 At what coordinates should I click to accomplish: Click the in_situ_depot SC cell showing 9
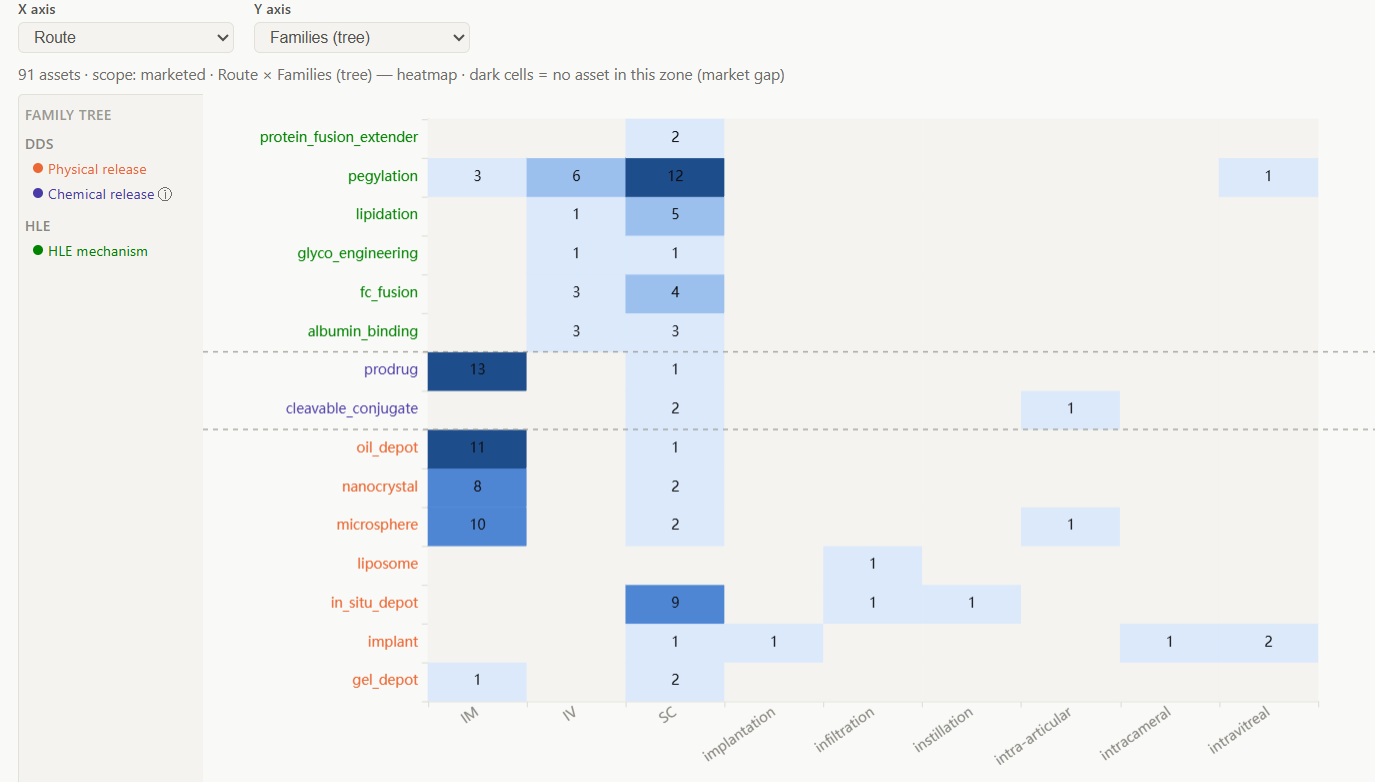coord(675,604)
